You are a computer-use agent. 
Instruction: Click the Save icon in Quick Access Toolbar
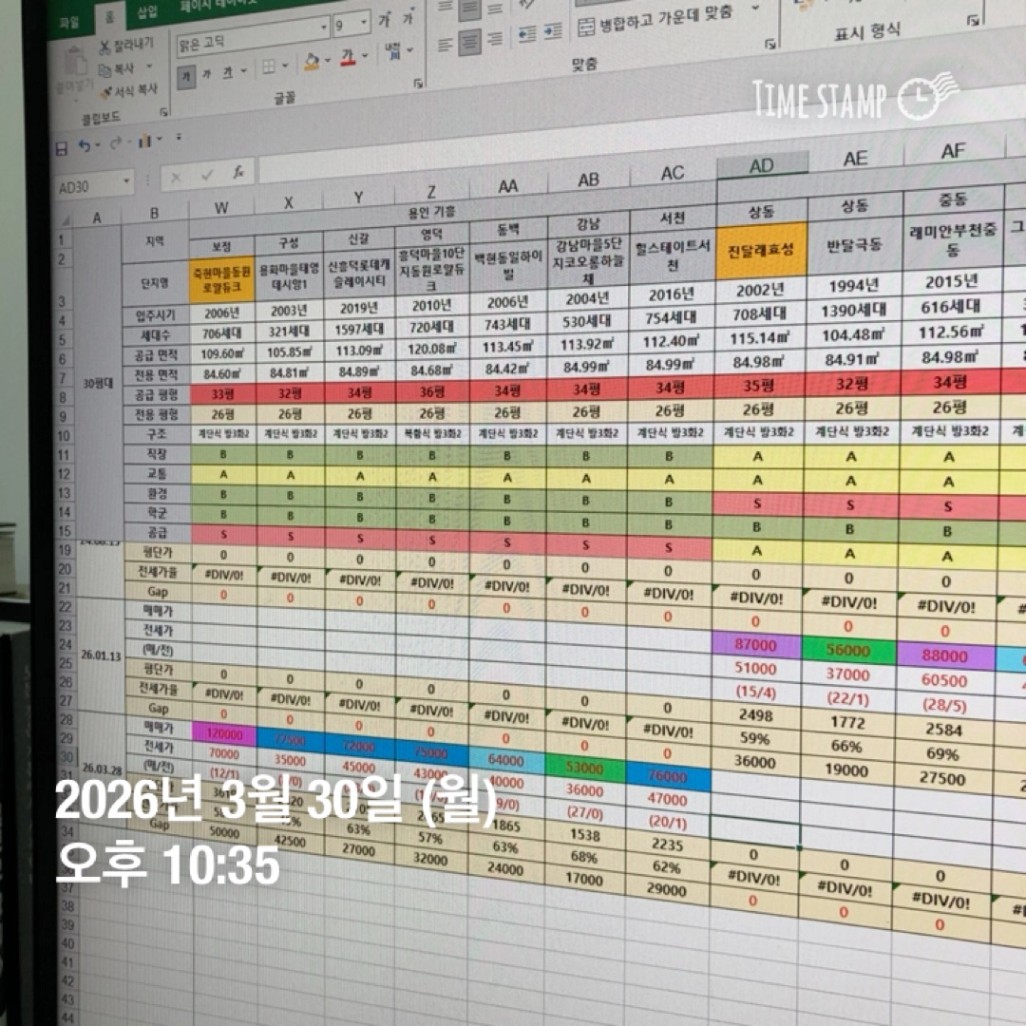click(x=62, y=149)
